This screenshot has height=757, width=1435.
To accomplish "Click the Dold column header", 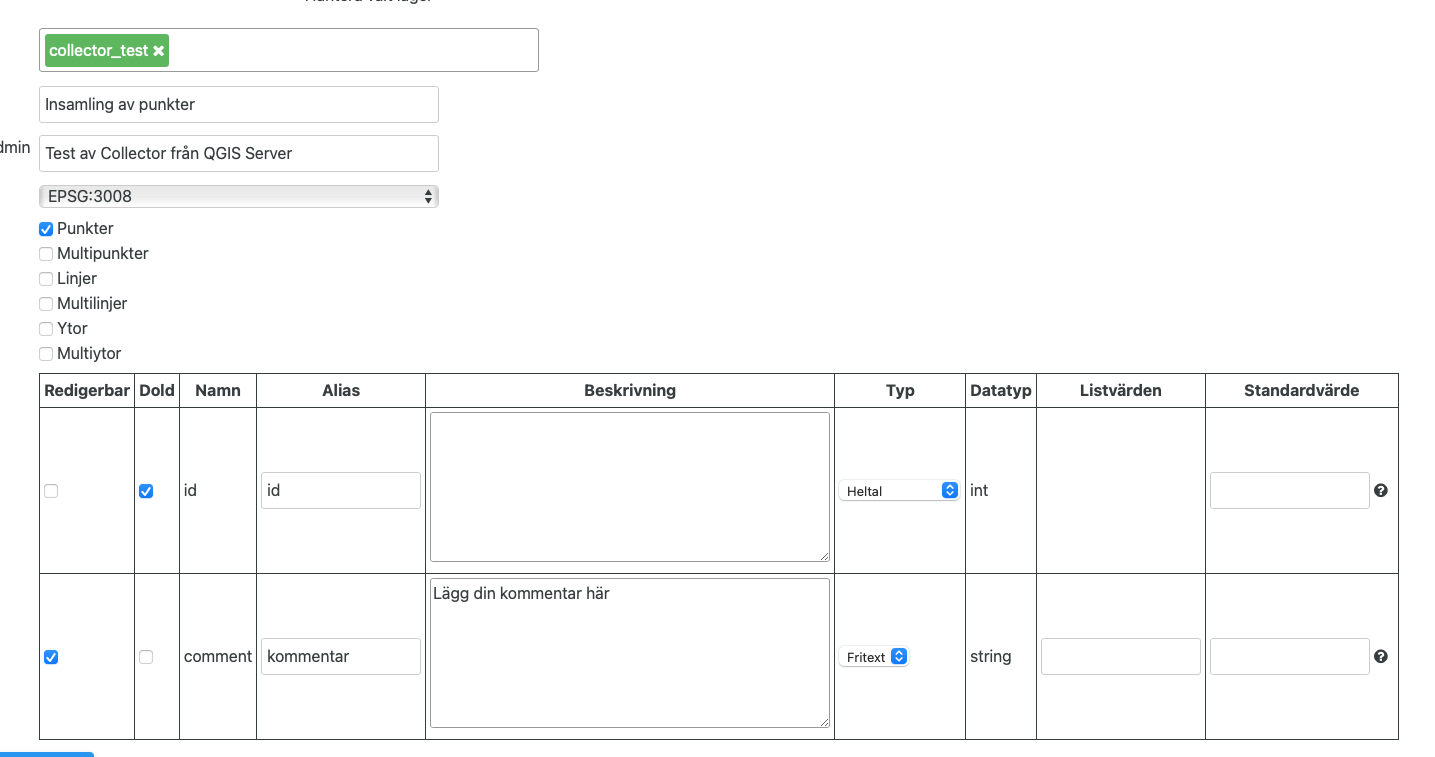I will [x=157, y=391].
